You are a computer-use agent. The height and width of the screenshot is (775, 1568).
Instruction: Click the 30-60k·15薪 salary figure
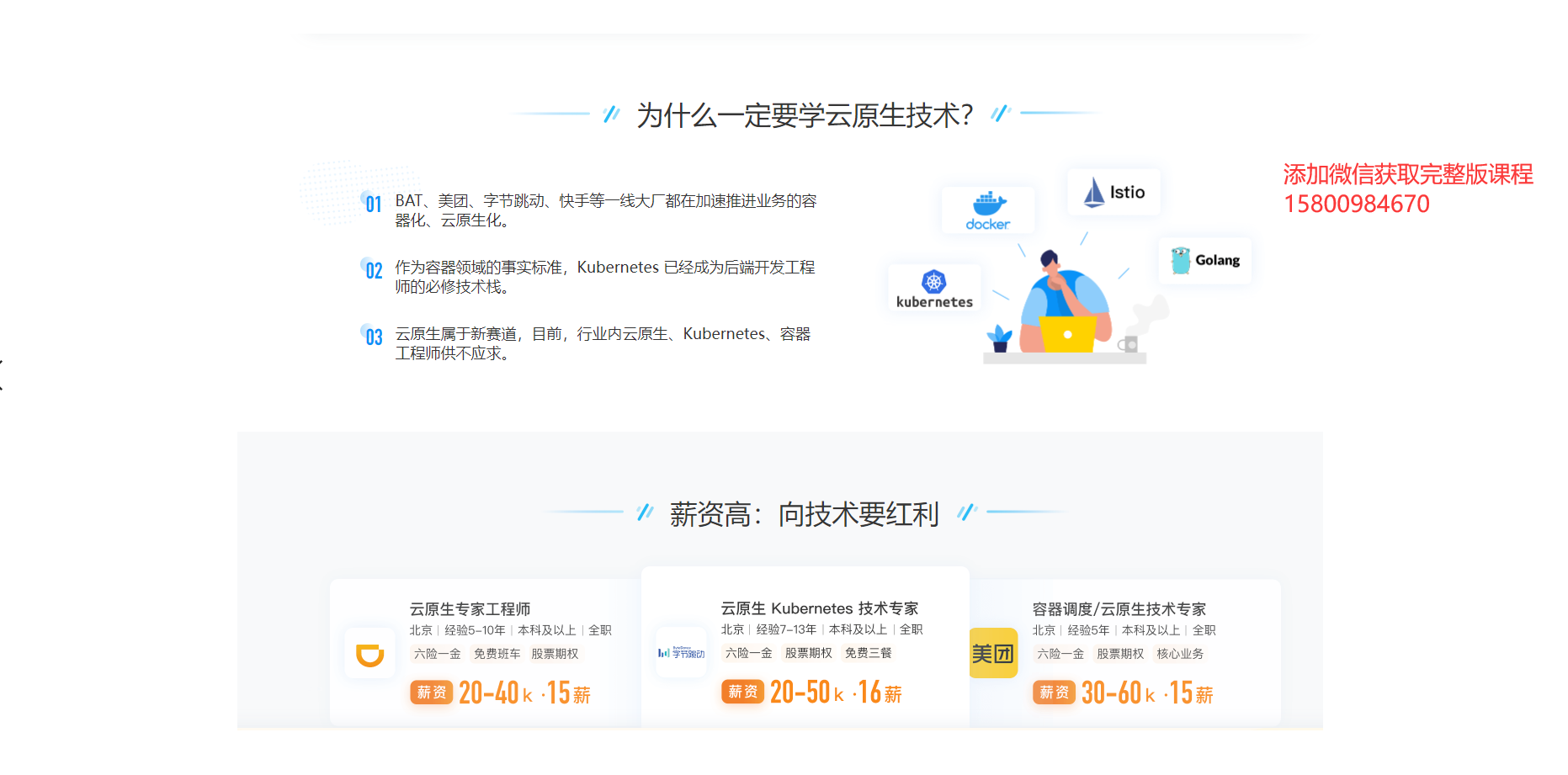coord(1147,693)
